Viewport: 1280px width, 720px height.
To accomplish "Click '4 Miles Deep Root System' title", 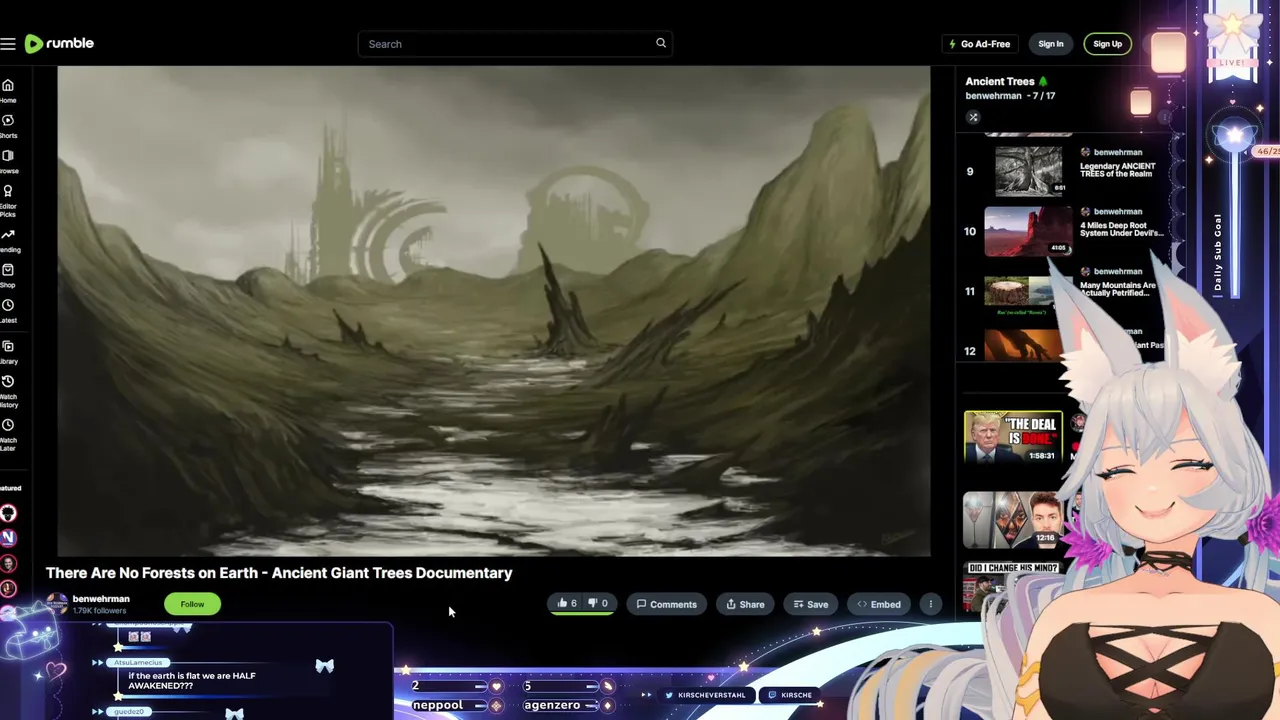I will click(x=1121, y=229).
